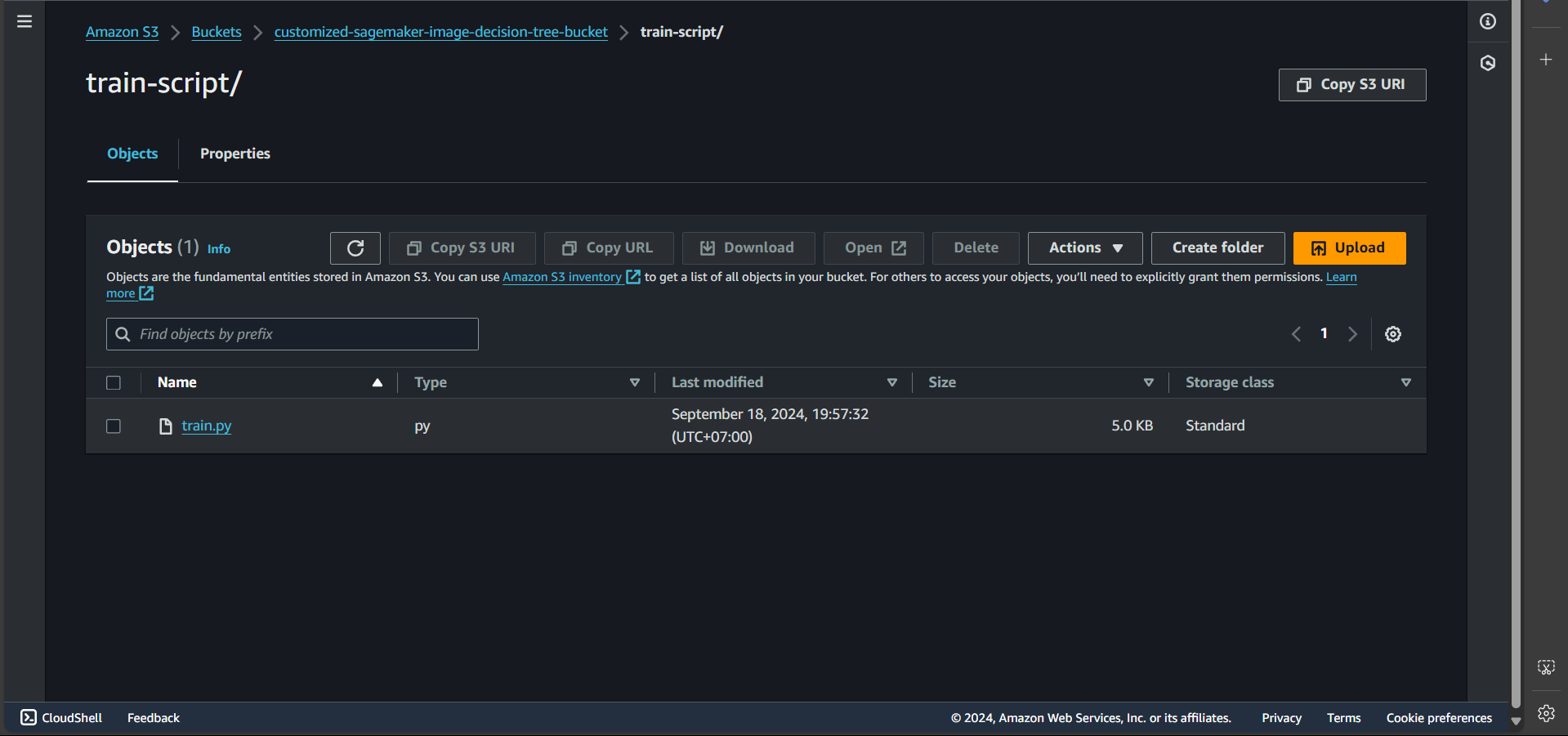Expand the Actions dropdown
This screenshot has height=736, width=1568.
tap(1085, 248)
